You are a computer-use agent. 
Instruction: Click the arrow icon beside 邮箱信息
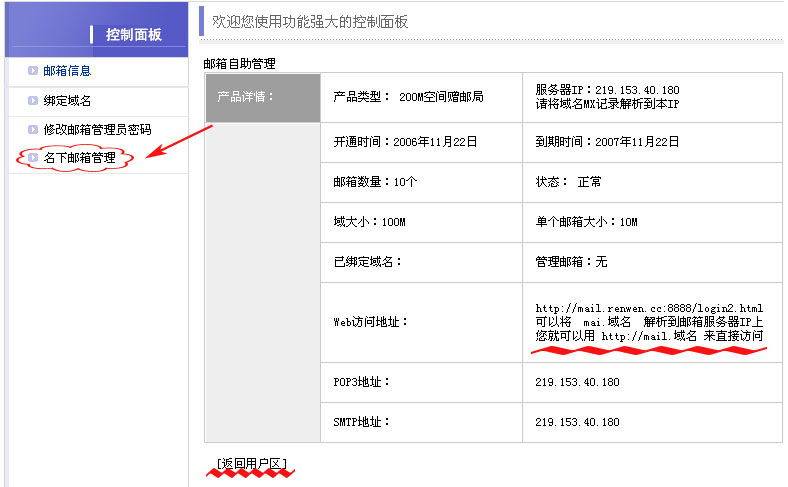(x=33, y=71)
